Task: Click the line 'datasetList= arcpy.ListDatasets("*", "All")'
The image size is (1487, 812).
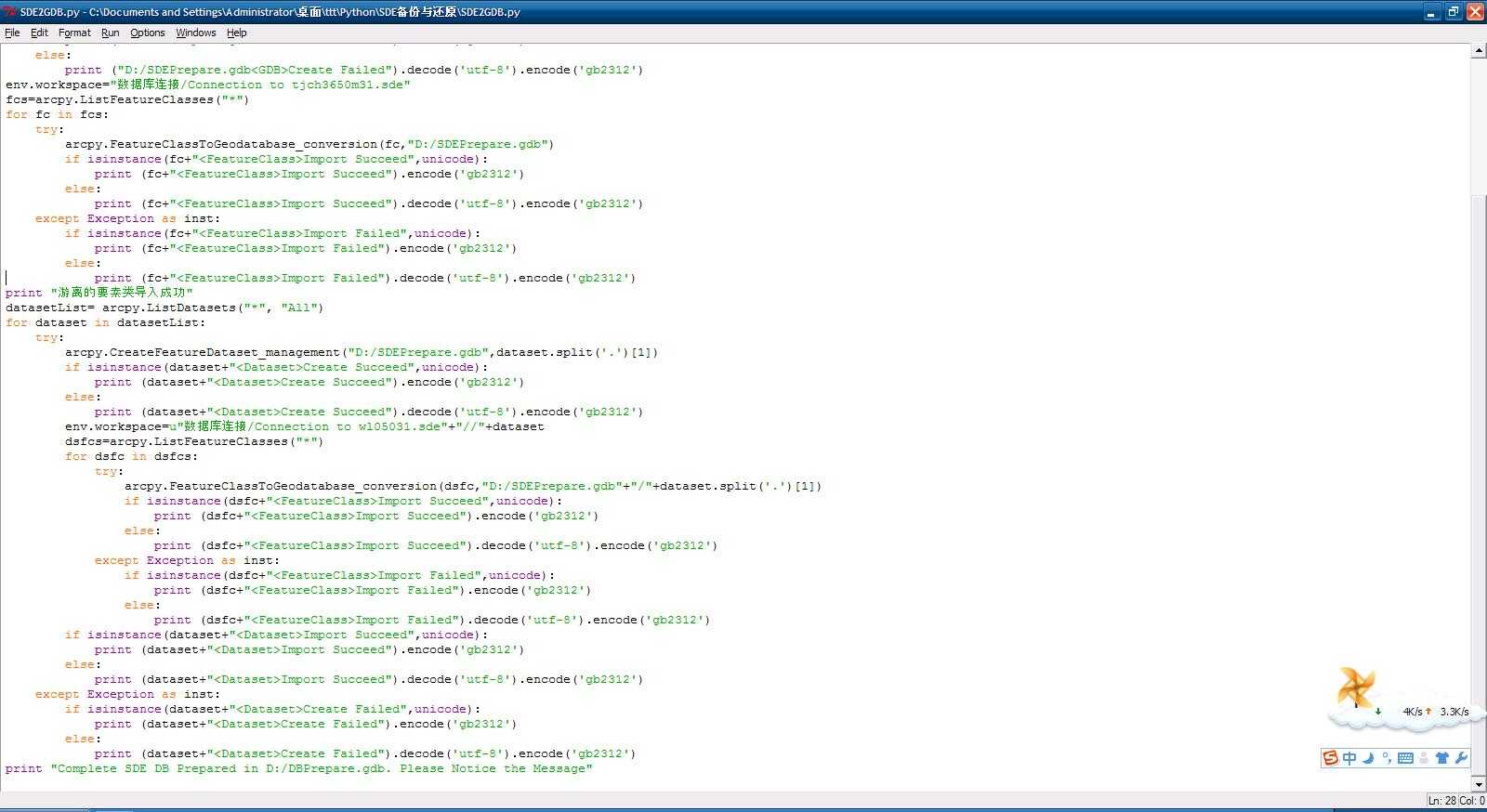Action: click(x=164, y=308)
